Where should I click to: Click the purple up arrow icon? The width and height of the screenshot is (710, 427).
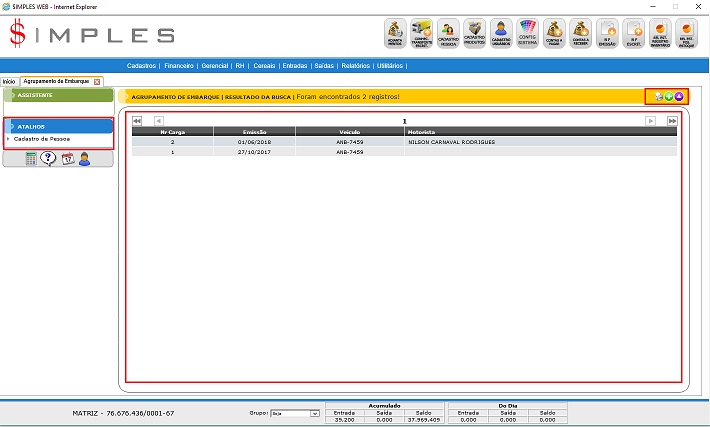click(x=679, y=96)
